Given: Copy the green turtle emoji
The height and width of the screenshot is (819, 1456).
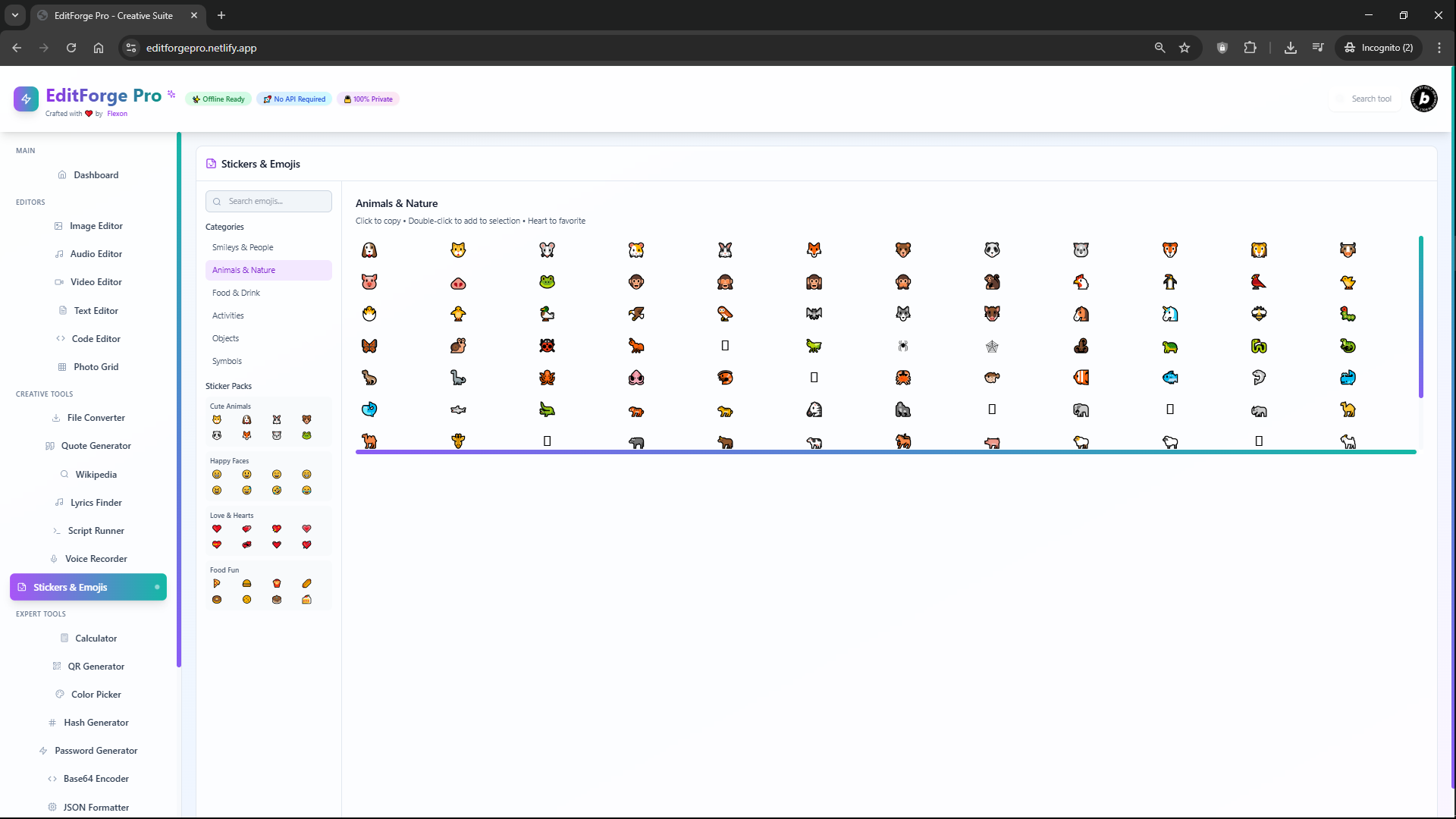Looking at the screenshot, I should coord(1170,347).
